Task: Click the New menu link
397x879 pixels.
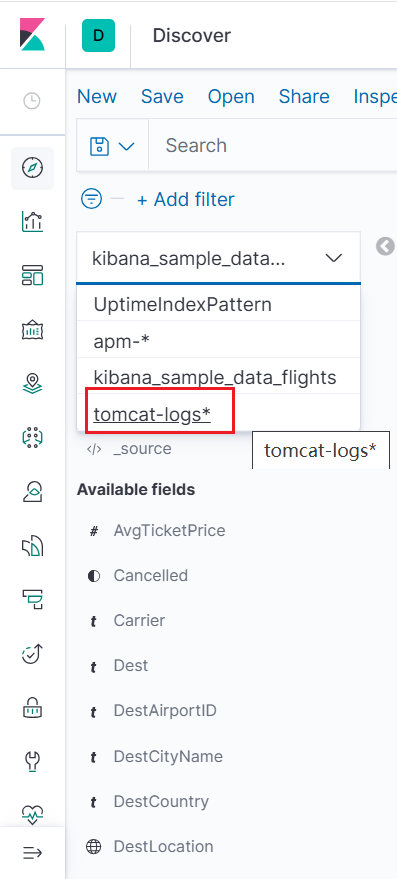Action: coord(97,97)
